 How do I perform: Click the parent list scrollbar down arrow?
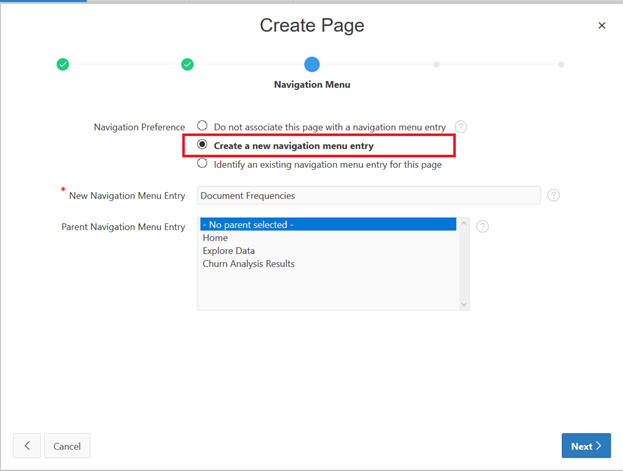click(x=463, y=303)
